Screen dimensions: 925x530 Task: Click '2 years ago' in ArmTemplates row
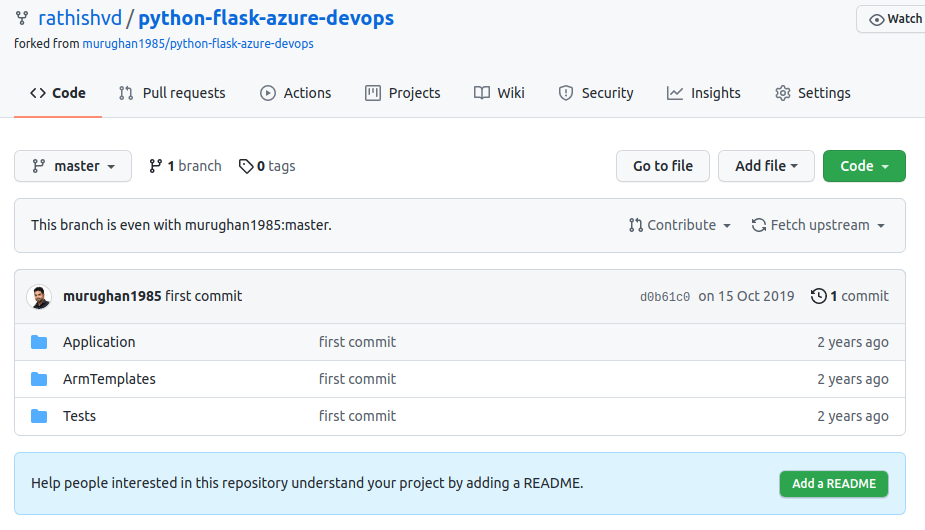point(853,379)
